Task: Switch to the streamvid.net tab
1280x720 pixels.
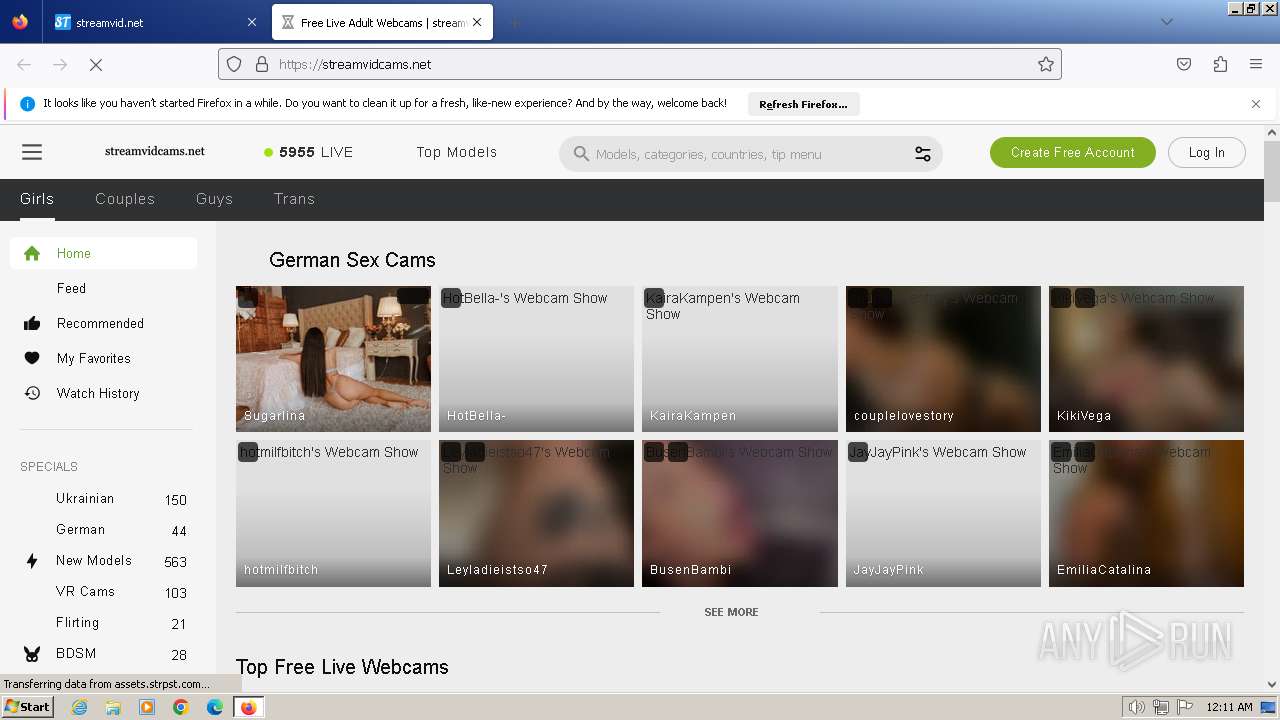Action: pyautogui.click(x=156, y=22)
